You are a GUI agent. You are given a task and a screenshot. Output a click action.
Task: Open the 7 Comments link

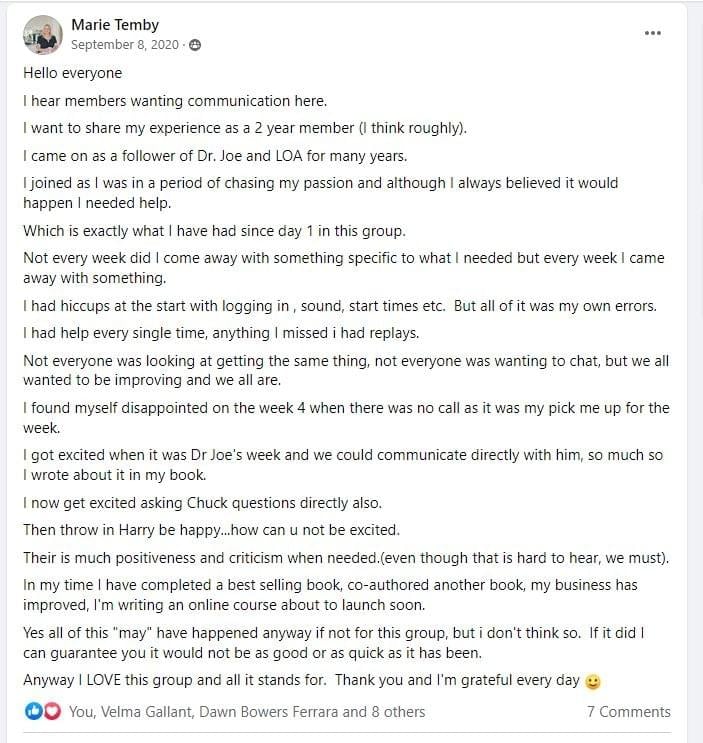click(628, 712)
